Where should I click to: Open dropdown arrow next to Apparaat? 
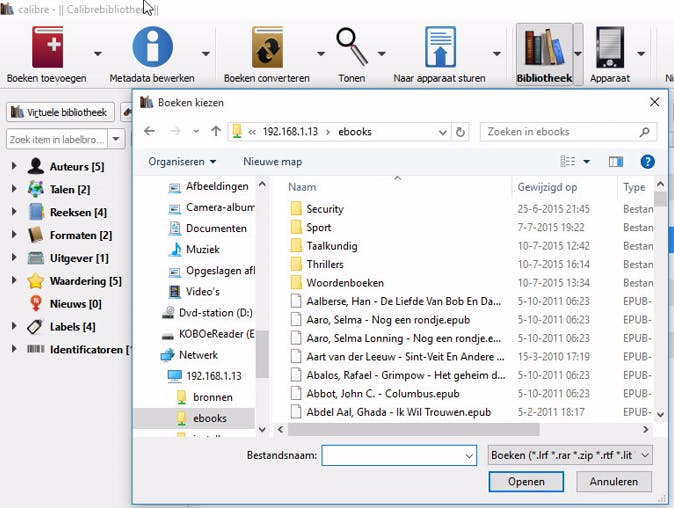641,54
